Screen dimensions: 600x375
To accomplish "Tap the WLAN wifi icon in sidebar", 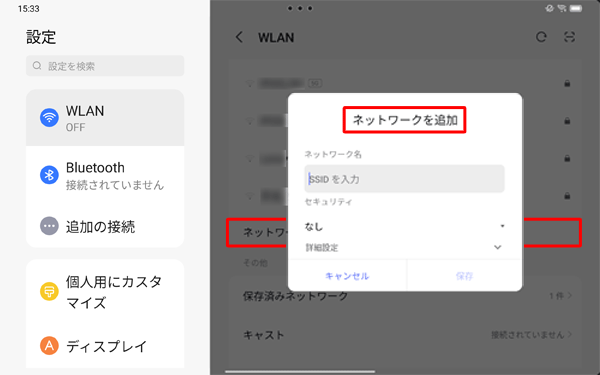I will click(x=49, y=117).
